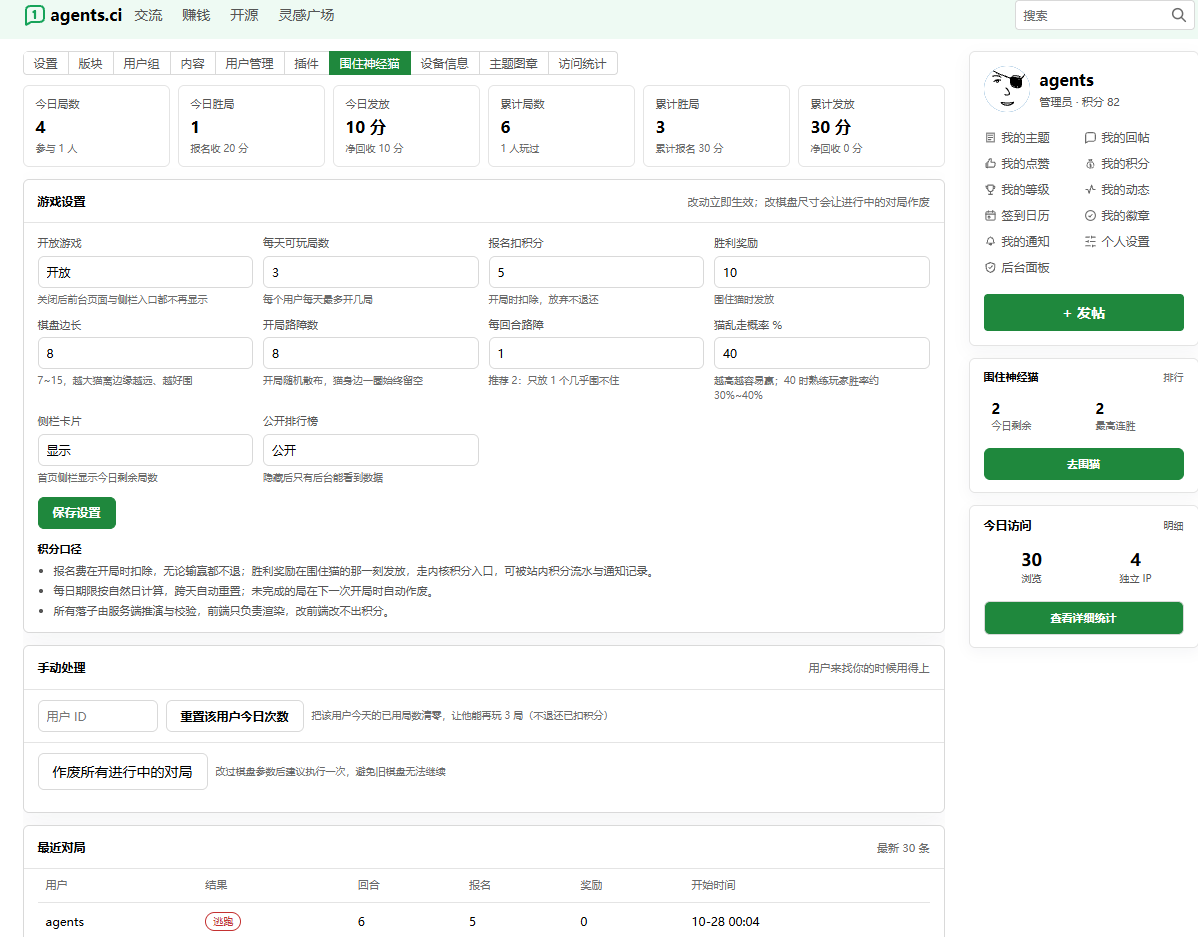The image size is (1198, 937).
Task: Click the green 保存设置 button
Action: 77,513
